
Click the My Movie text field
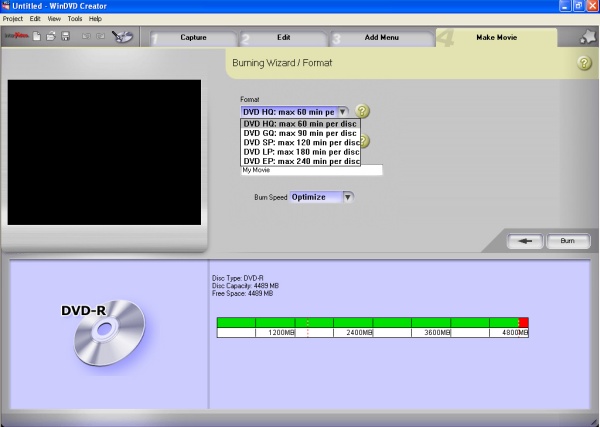[x=311, y=170]
